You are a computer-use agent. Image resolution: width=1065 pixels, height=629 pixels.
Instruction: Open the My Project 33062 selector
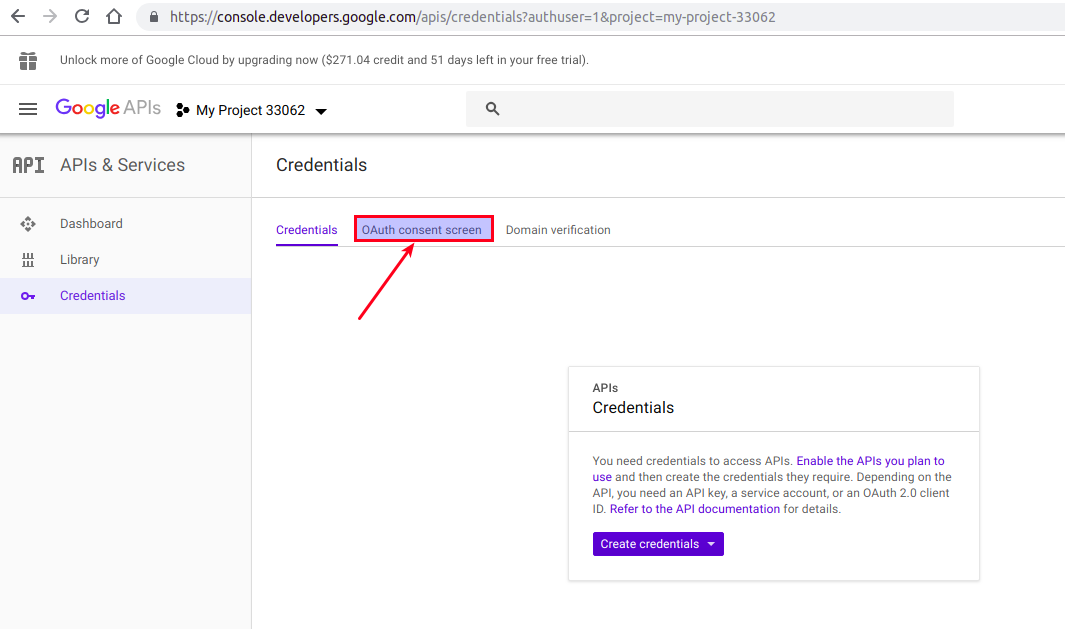point(251,110)
